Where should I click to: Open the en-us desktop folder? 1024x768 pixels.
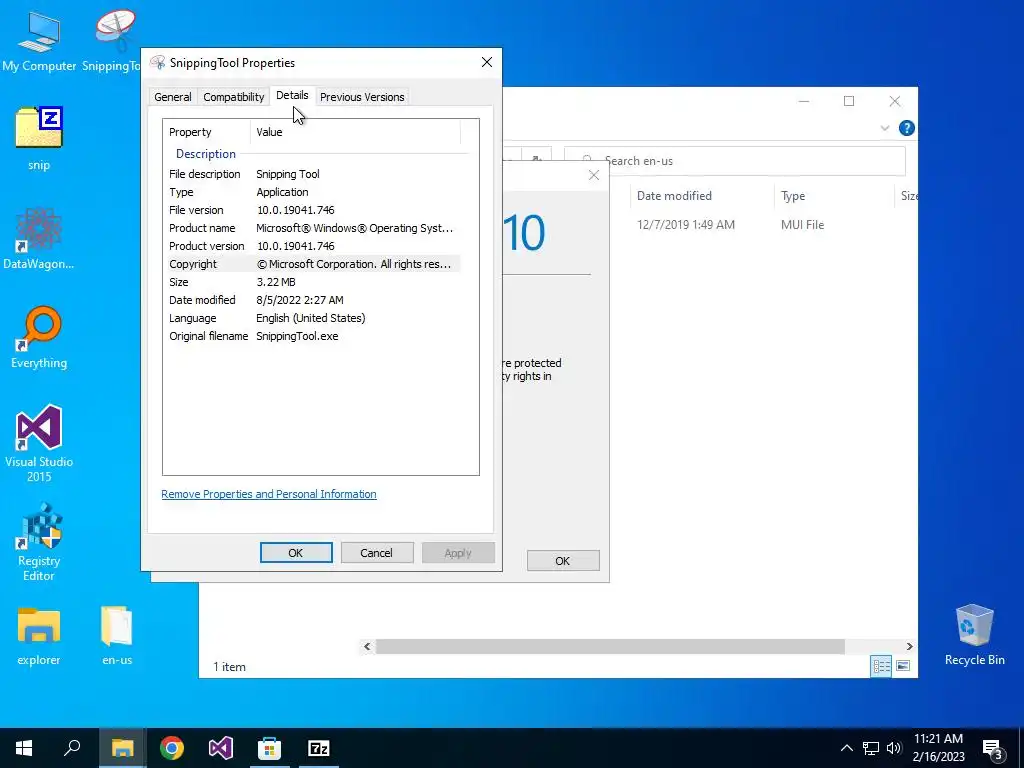pyautogui.click(x=117, y=636)
